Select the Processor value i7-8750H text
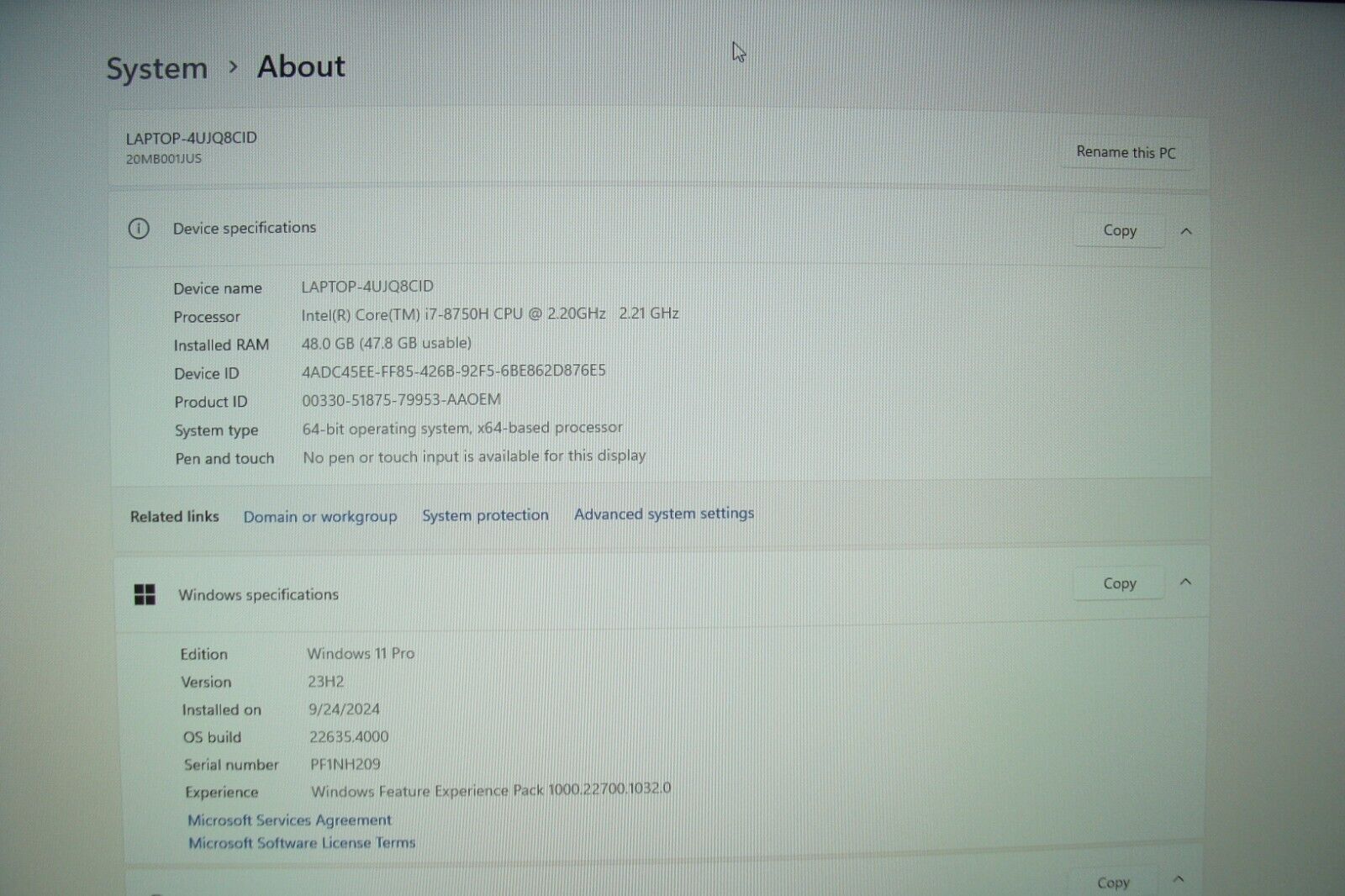The image size is (1345, 896). 490,314
